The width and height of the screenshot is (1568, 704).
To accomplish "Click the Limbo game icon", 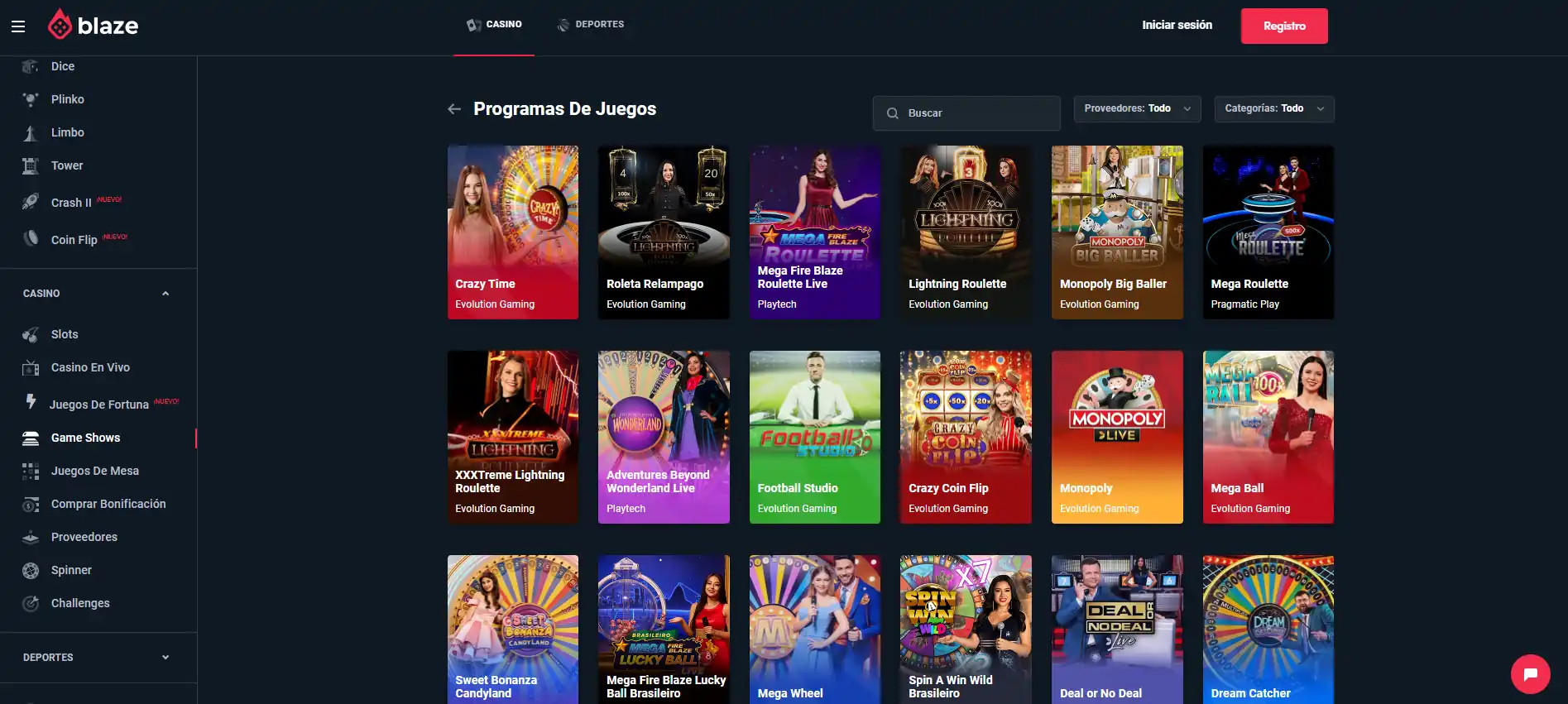I will 31,132.
